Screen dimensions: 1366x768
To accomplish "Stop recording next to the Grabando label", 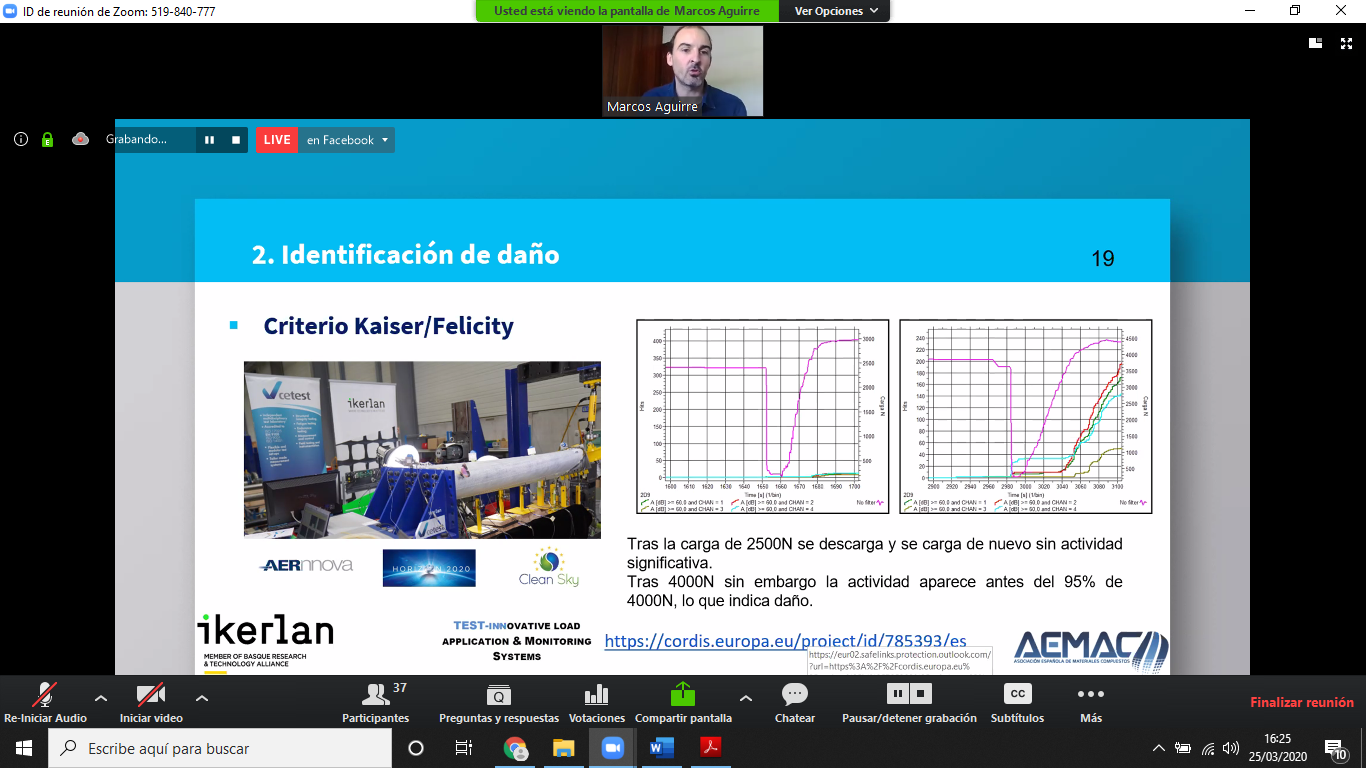I will [x=236, y=140].
